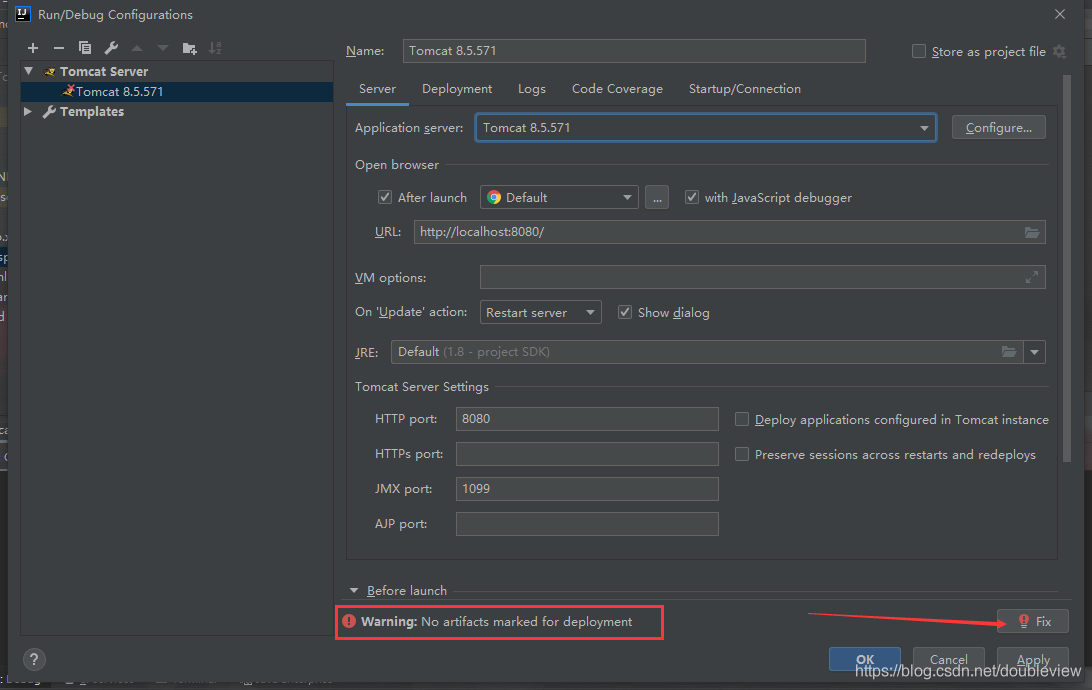Click the browse folder icon in the JRE field

click(1009, 352)
